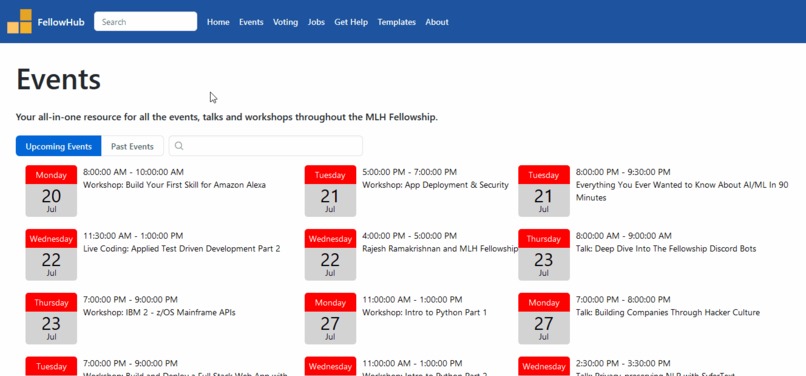The width and height of the screenshot is (806, 376).
Task: Click the About navigation link
Action: click(x=437, y=22)
